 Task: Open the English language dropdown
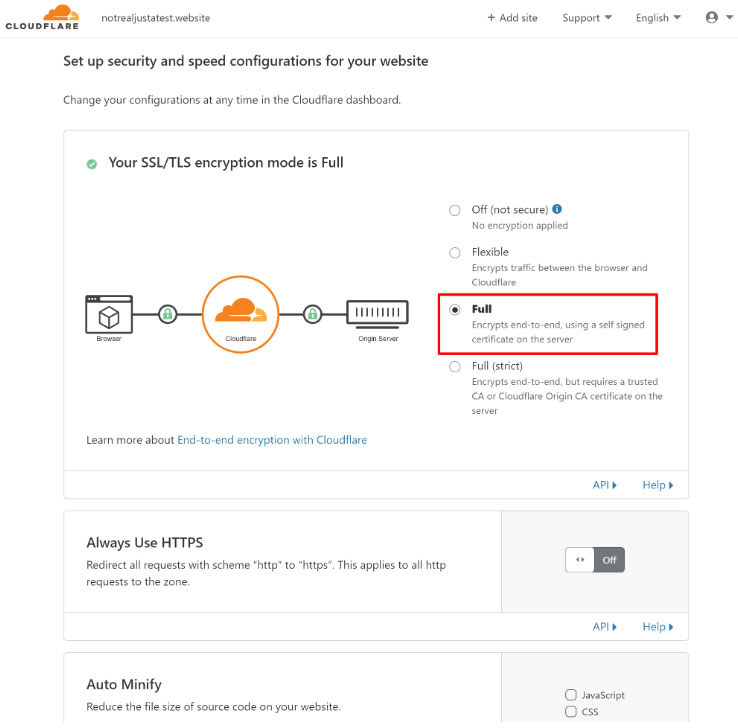coord(658,18)
